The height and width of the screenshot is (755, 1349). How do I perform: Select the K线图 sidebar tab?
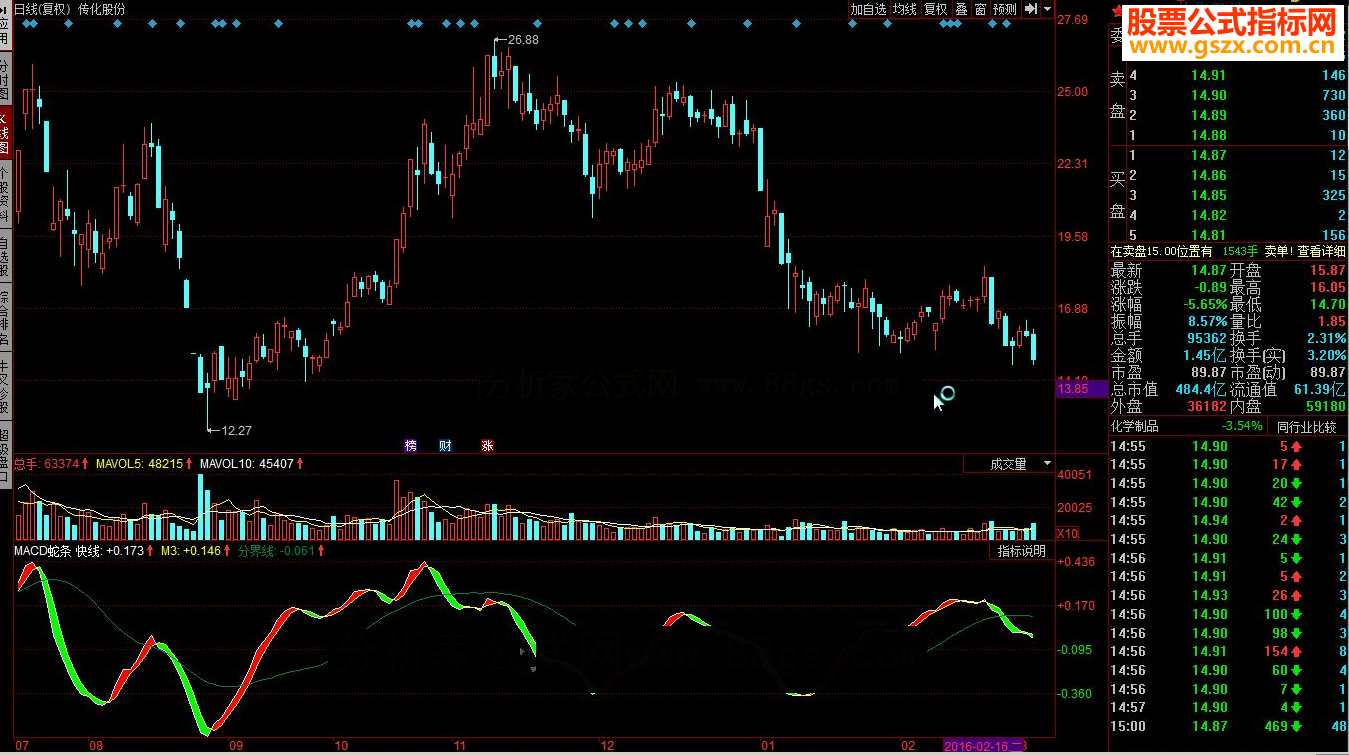click(x=4, y=133)
